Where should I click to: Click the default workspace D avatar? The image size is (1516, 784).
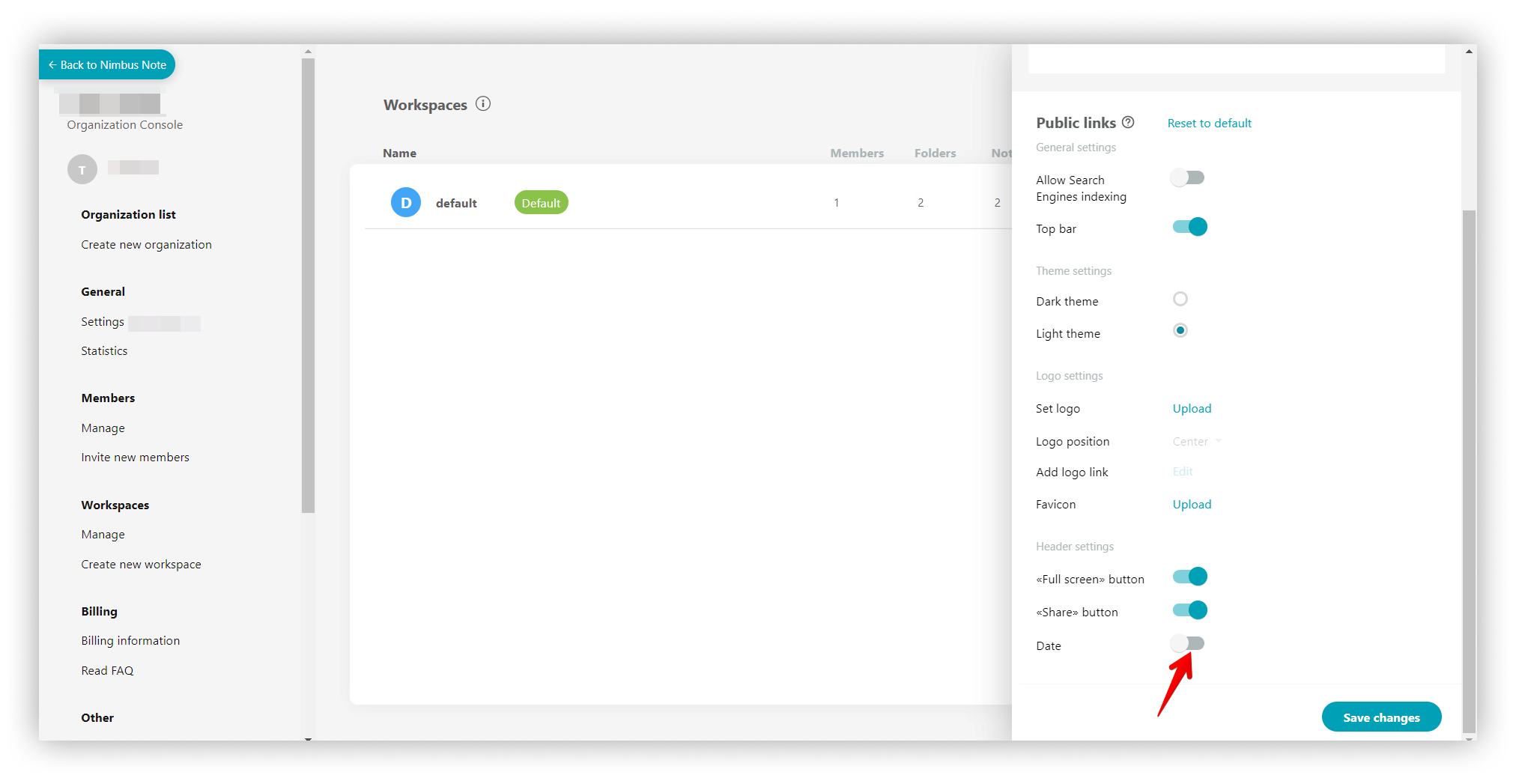406,203
